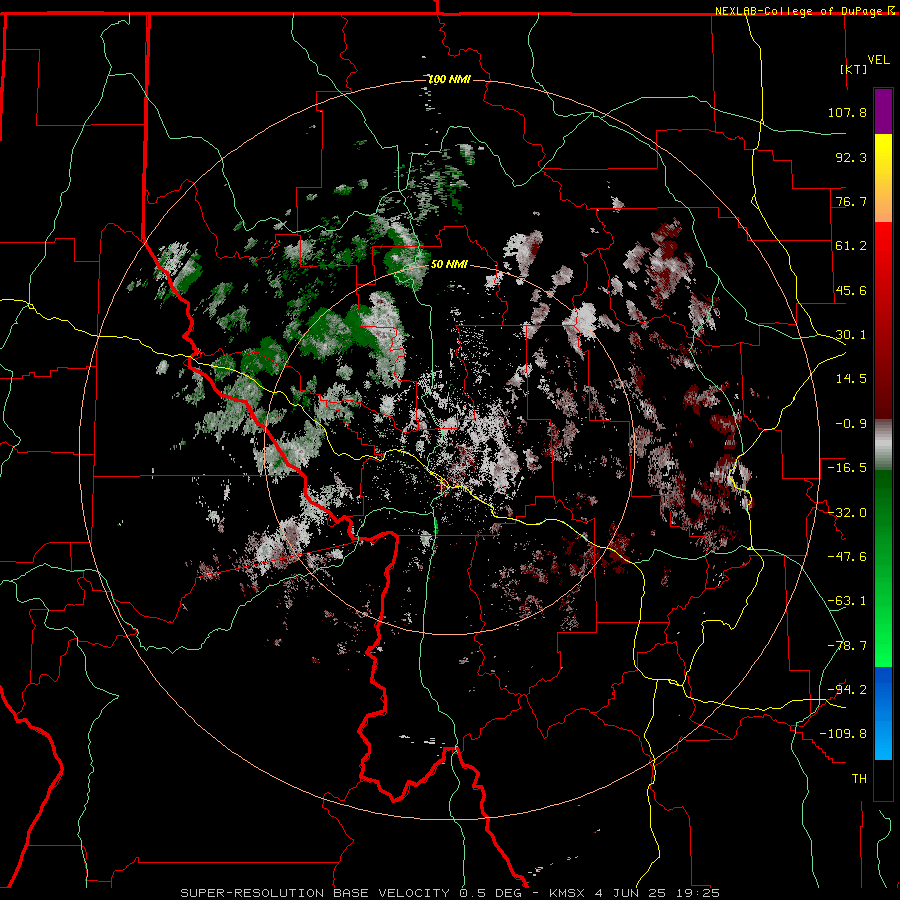Click the 92.3 scale value
Image resolution: width=900 pixels, height=900 pixels.
pos(851,157)
